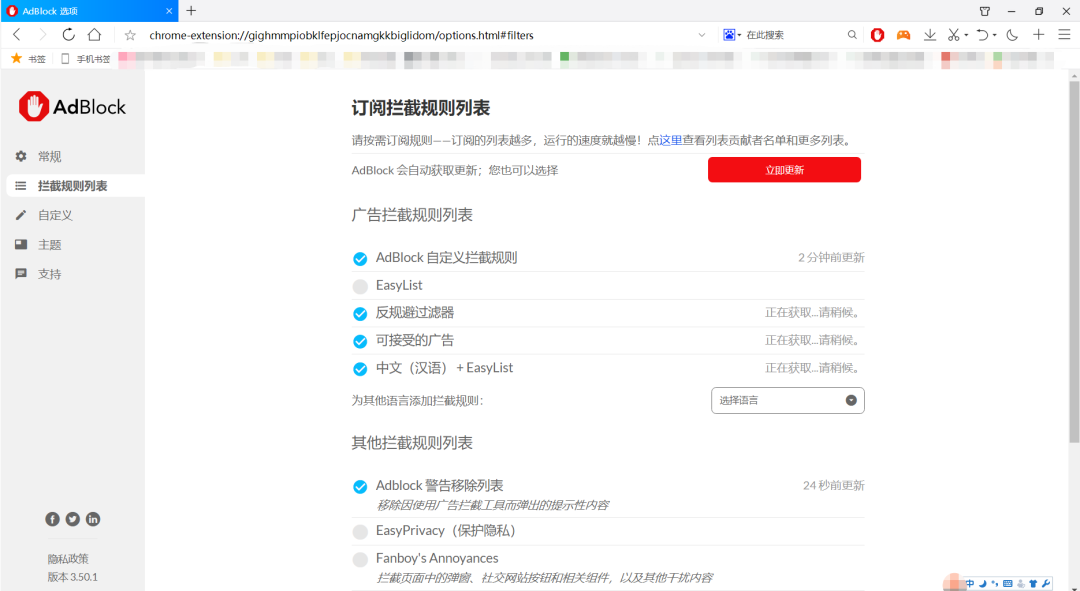Enable EasyPrivacy（保护隐私）list
The image size is (1080, 591).
[x=360, y=531]
